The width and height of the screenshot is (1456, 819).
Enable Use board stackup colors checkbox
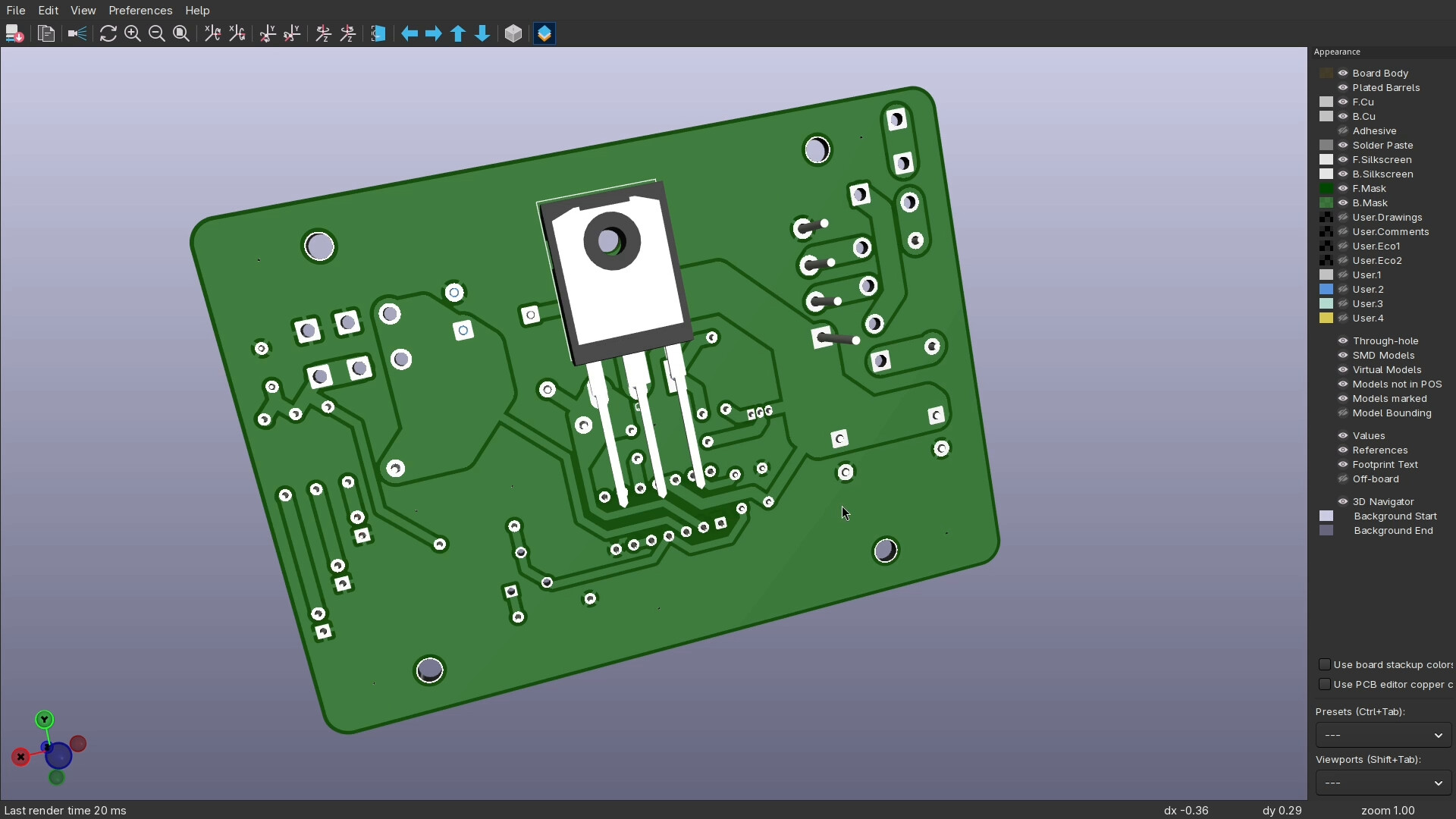tap(1325, 664)
